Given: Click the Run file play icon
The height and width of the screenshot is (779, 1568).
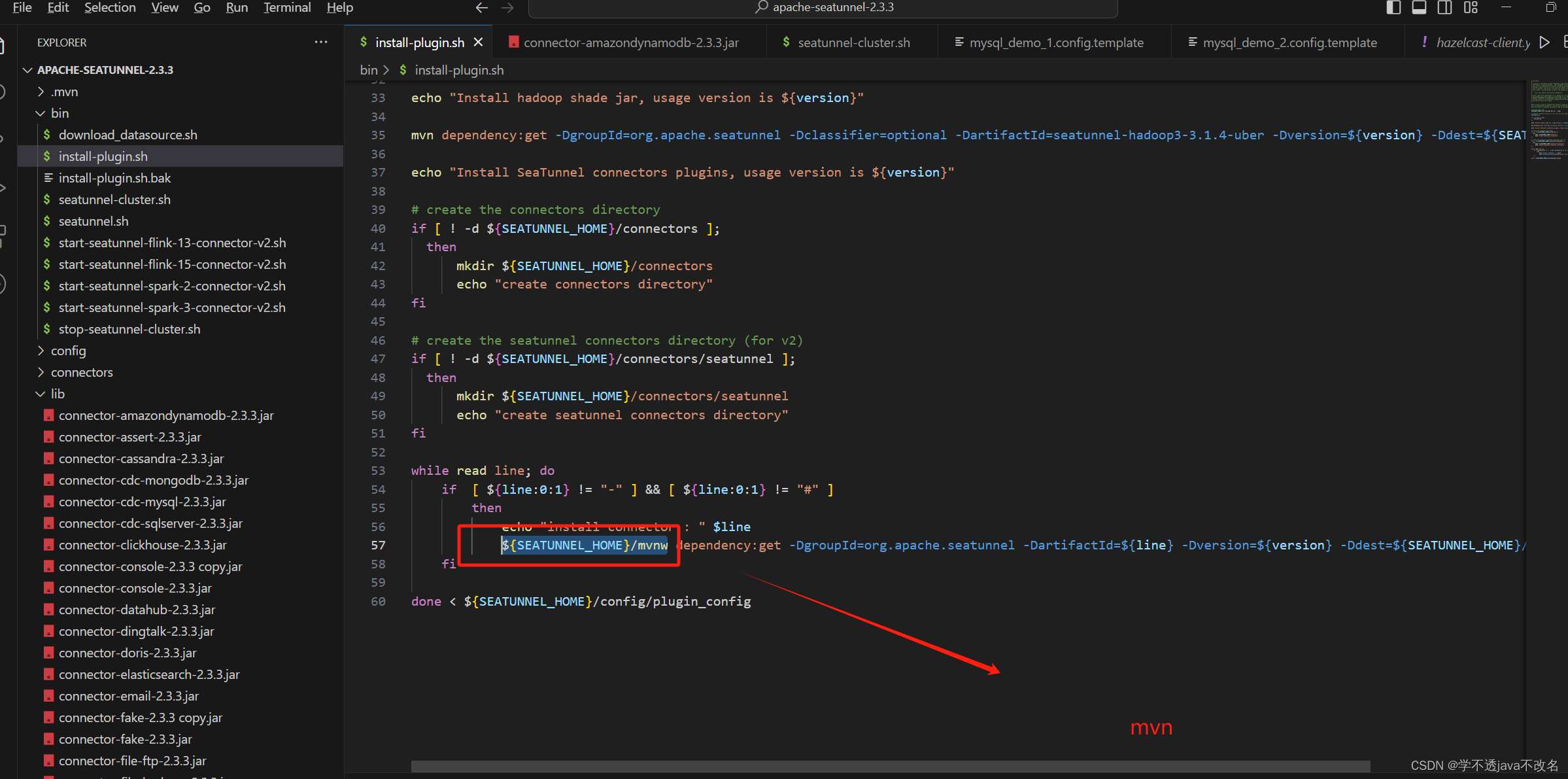Looking at the screenshot, I should click(x=1544, y=43).
